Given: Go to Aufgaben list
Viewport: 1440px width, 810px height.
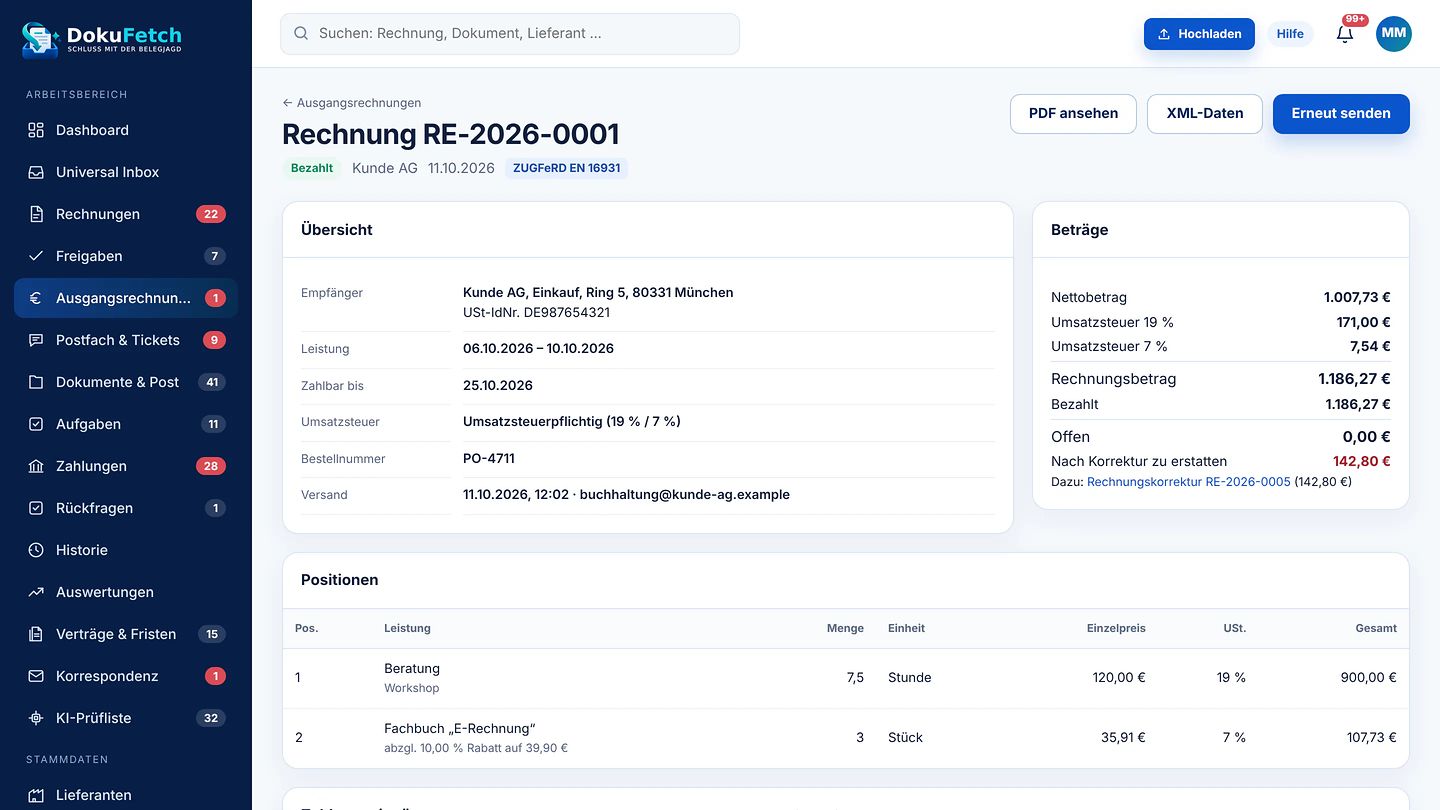Looking at the screenshot, I should pyautogui.click(x=126, y=424).
